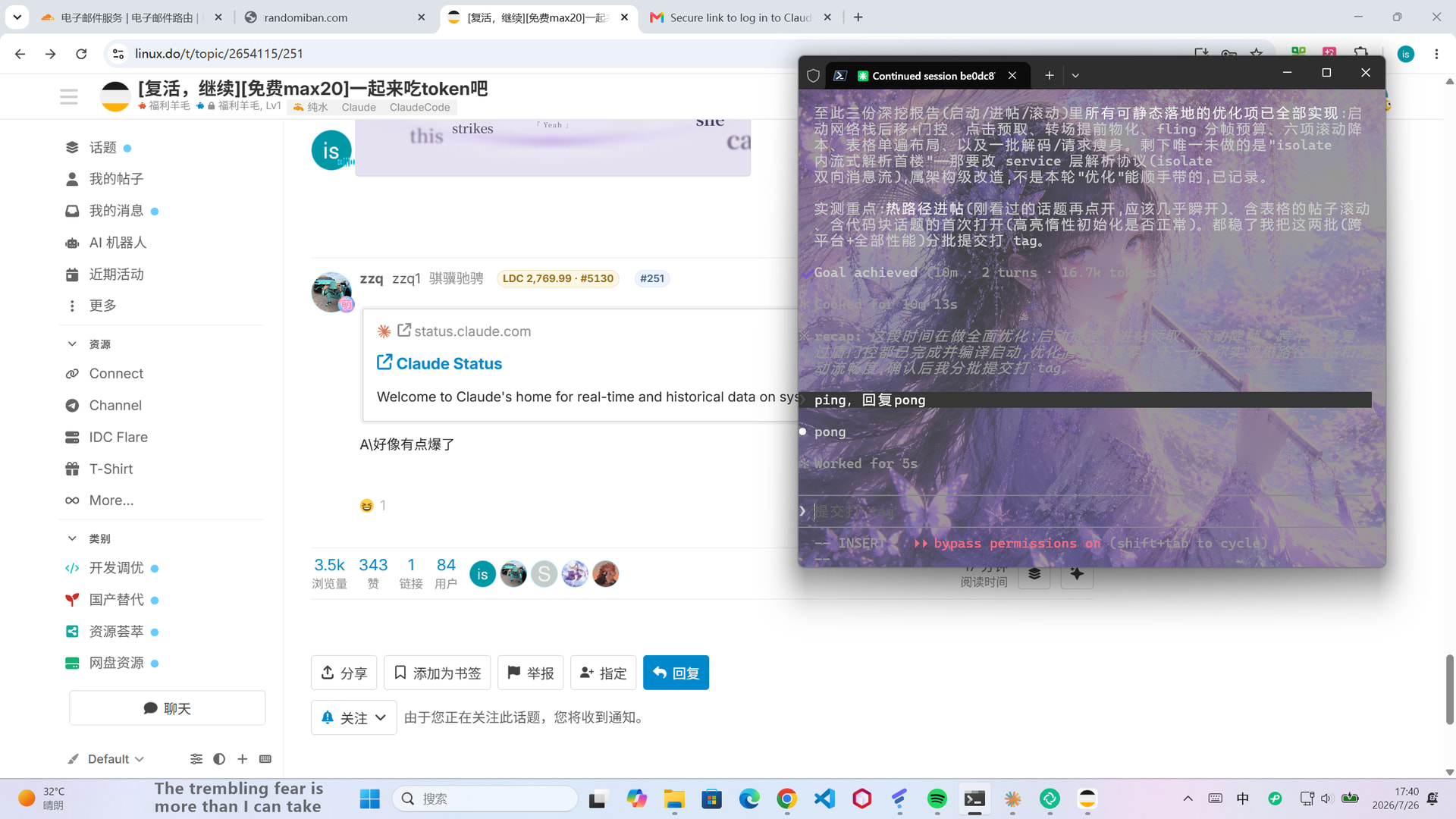The image size is (1456, 819).
Task: Open Visual Studio Code from the taskbar
Action: point(824,799)
